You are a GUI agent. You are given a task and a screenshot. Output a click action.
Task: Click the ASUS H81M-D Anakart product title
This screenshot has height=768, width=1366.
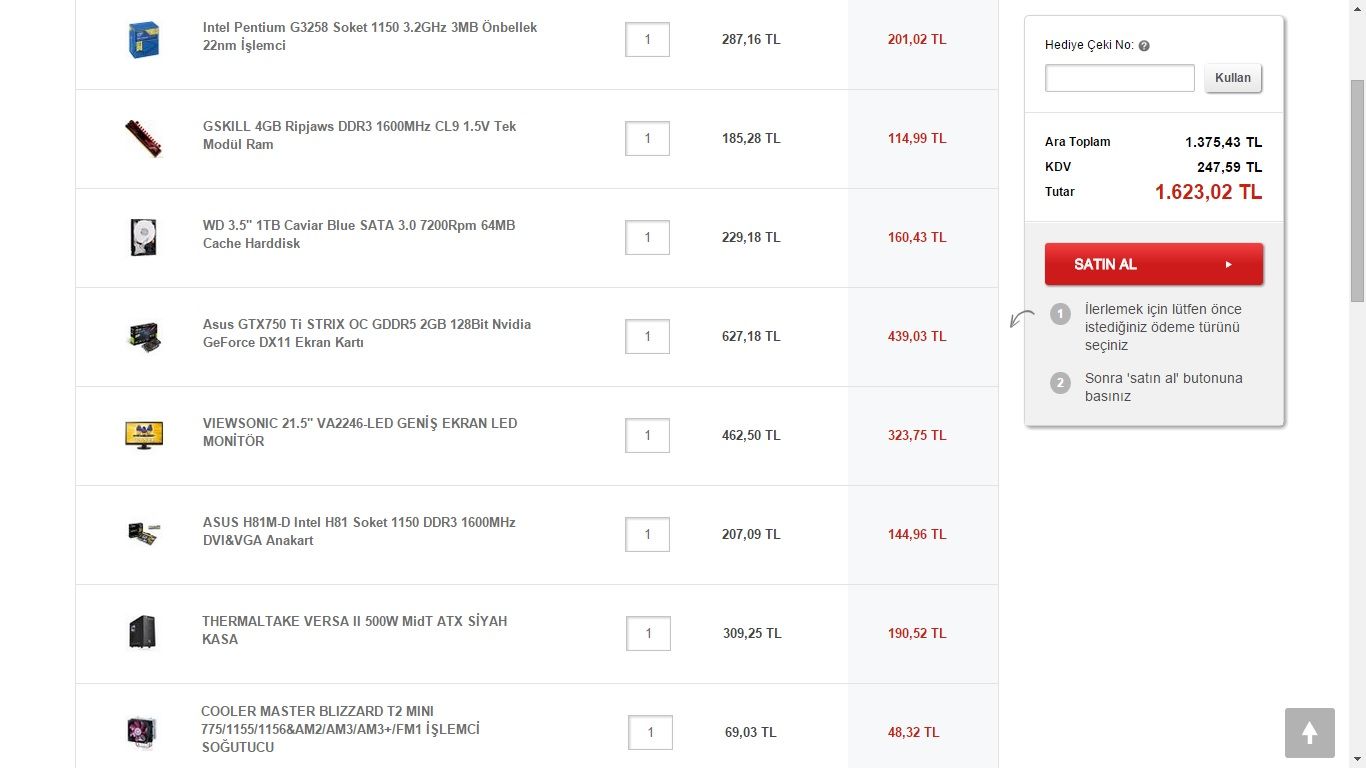coord(358,531)
